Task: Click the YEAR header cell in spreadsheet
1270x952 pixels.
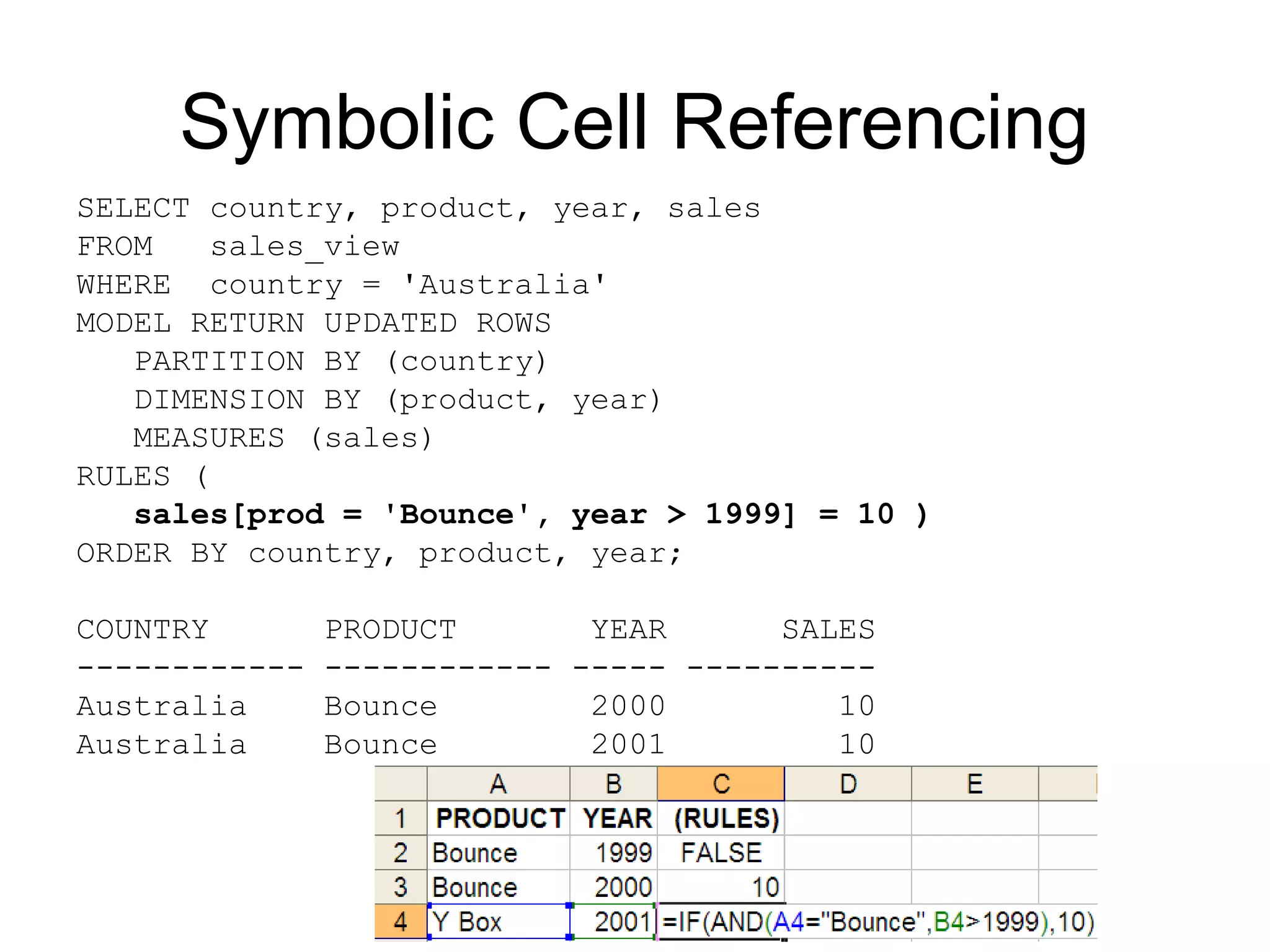Action: 613,818
